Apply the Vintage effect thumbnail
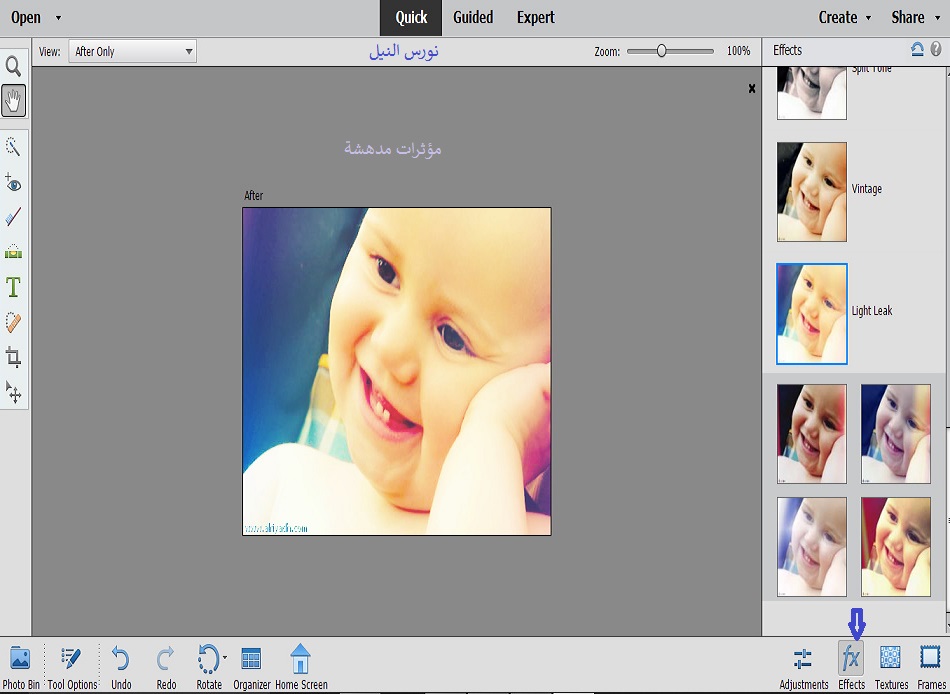This screenshot has width=950, height=694. pyautogui.click(x=812, y=191)
